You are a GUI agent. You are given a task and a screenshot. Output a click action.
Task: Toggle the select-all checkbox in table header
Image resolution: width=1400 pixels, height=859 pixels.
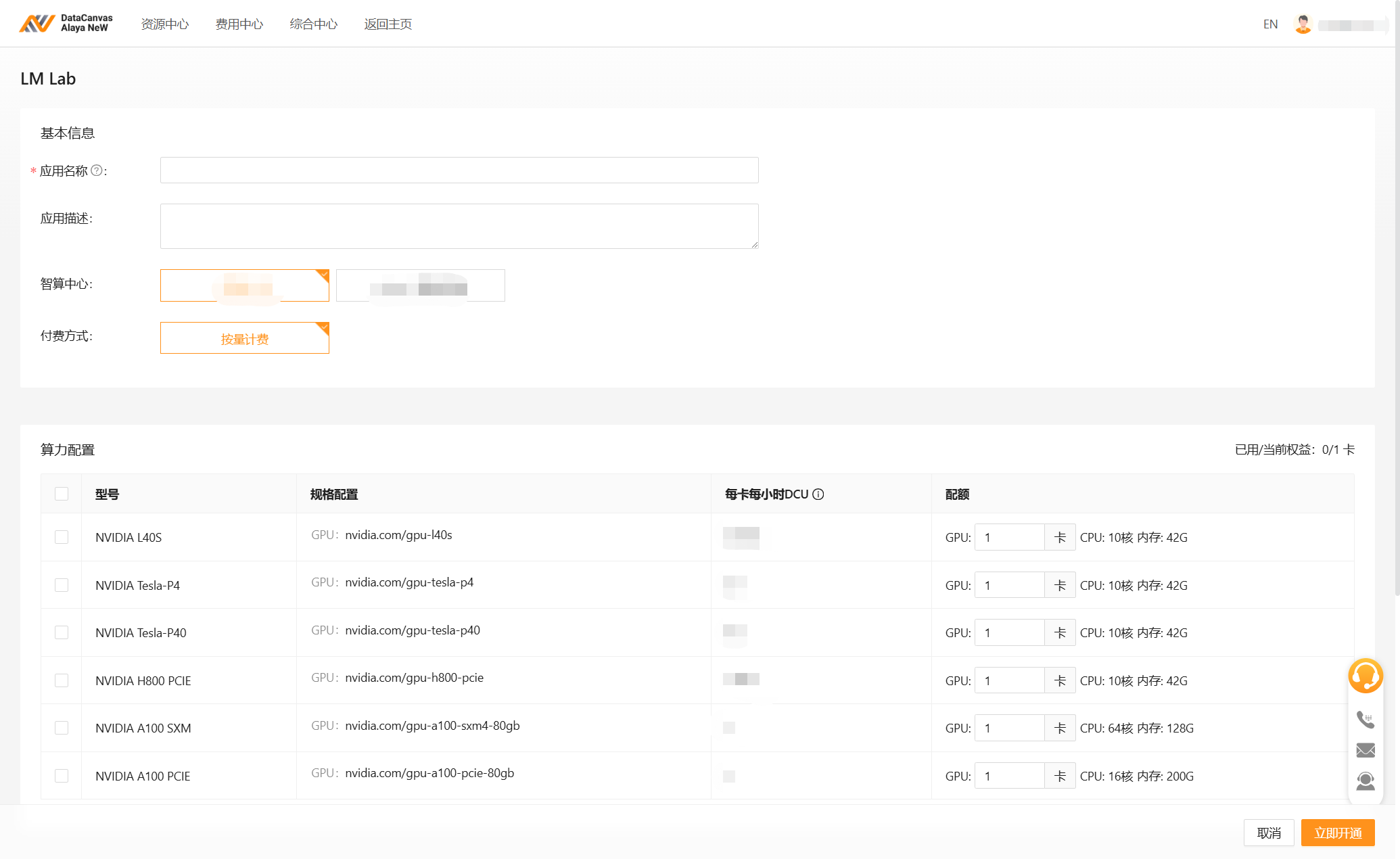(x=62, y=494)
